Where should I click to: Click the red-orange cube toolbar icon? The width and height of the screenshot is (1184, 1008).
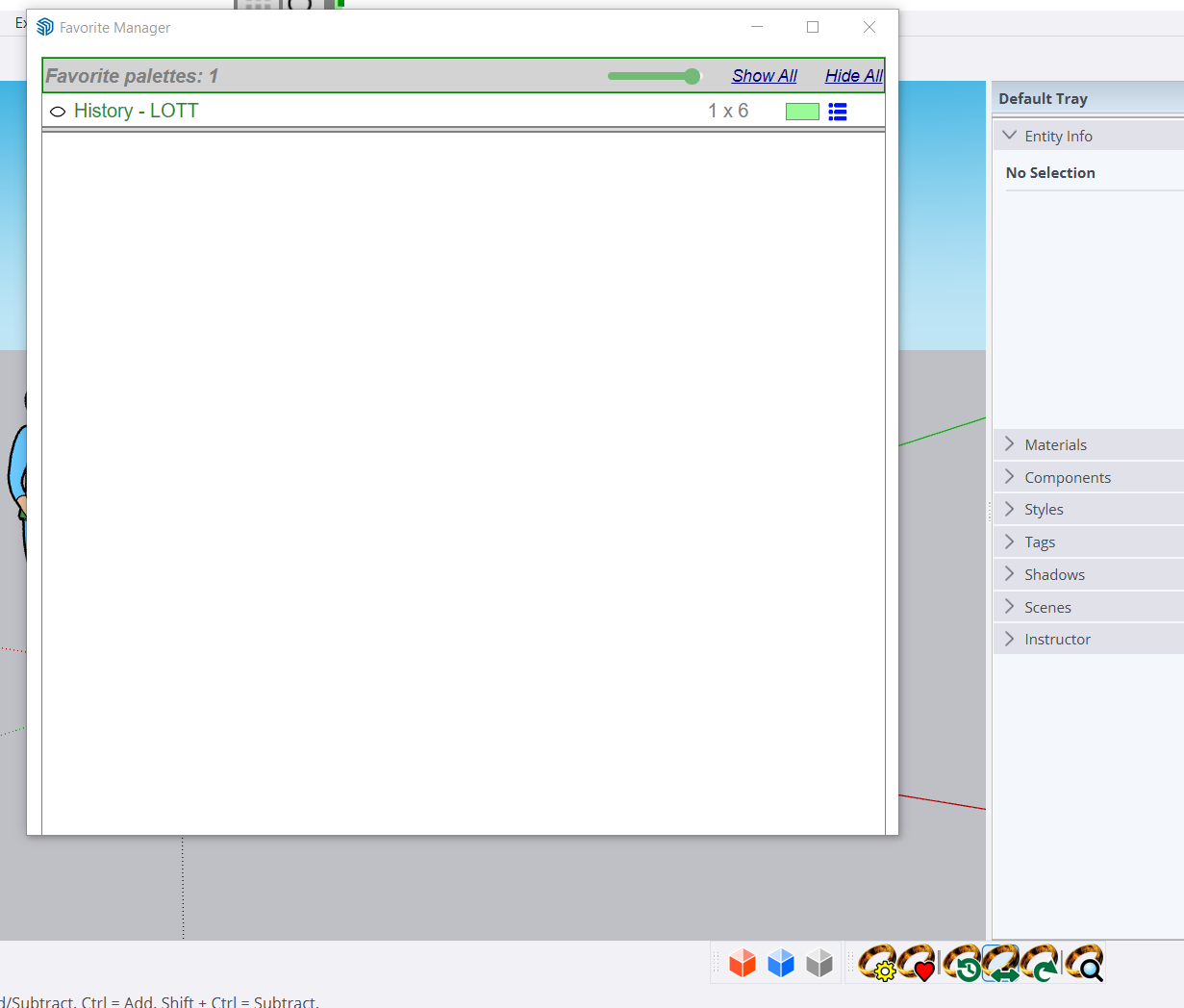tap(743, 963)
